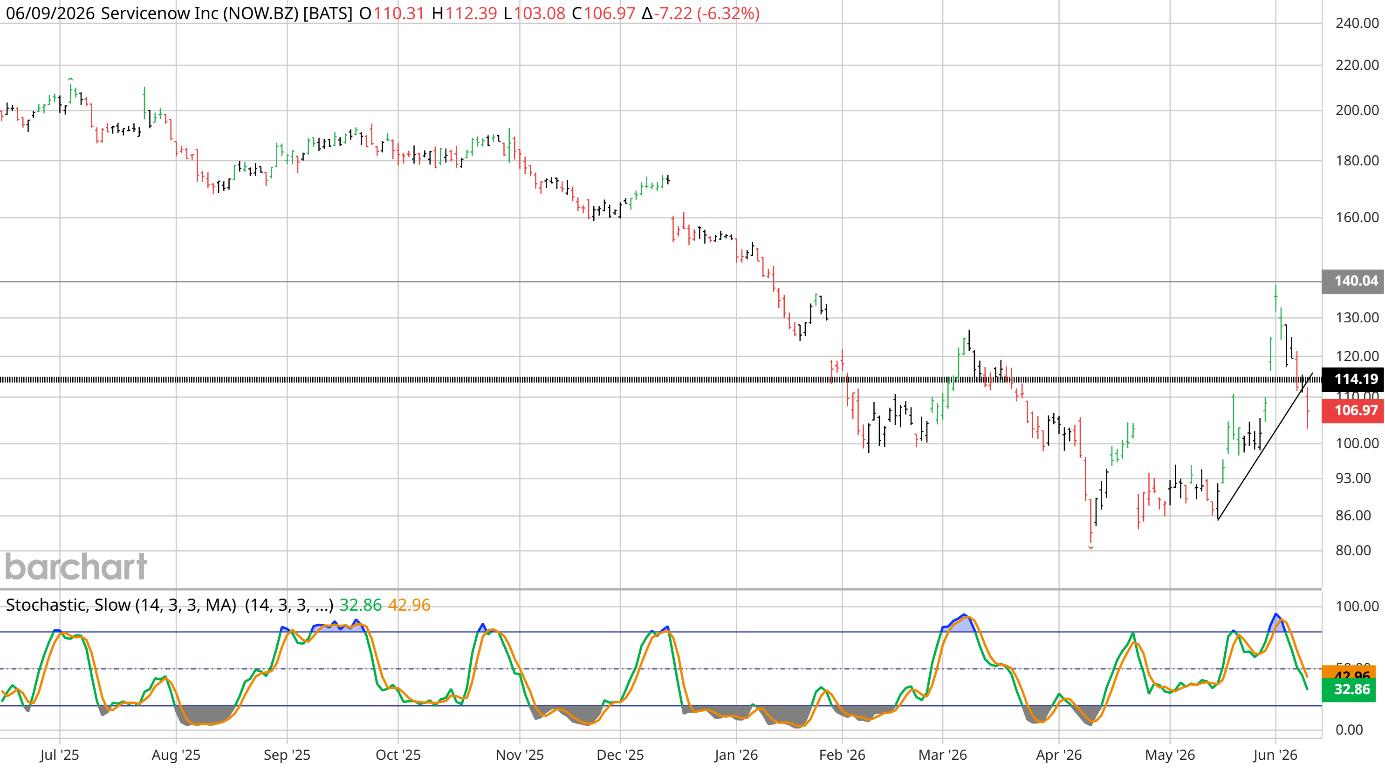Viewport: 1385px width, 770px height.
Task: Select the black rising trendline near June
Action: 1265,446
